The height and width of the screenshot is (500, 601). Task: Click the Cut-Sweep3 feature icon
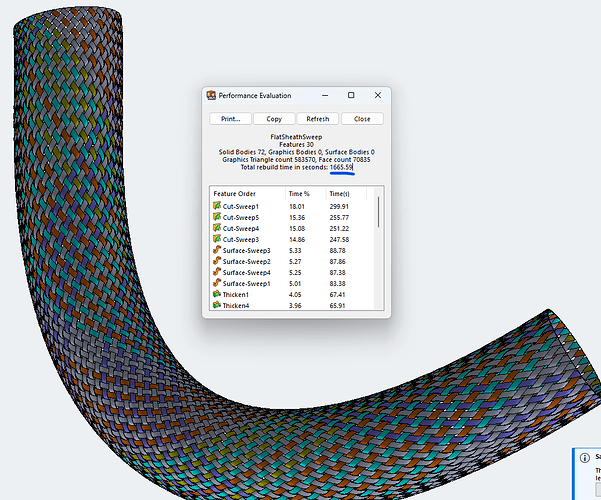pyautogui.click(x=217, y=240)
